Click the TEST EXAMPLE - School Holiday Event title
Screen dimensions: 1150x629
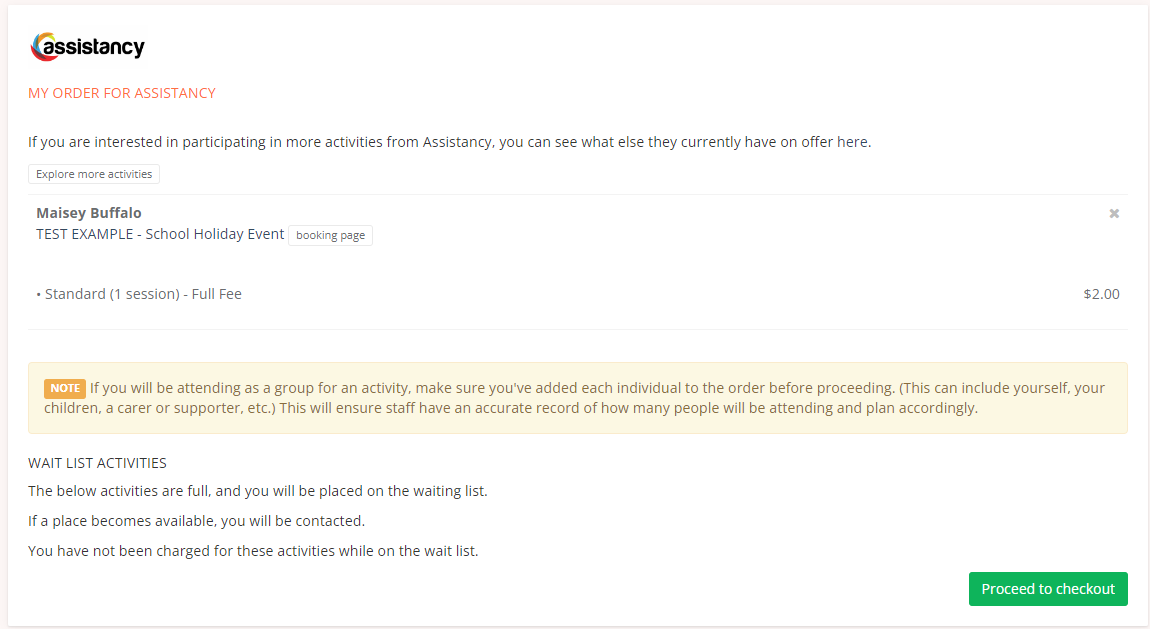(160, 234)
